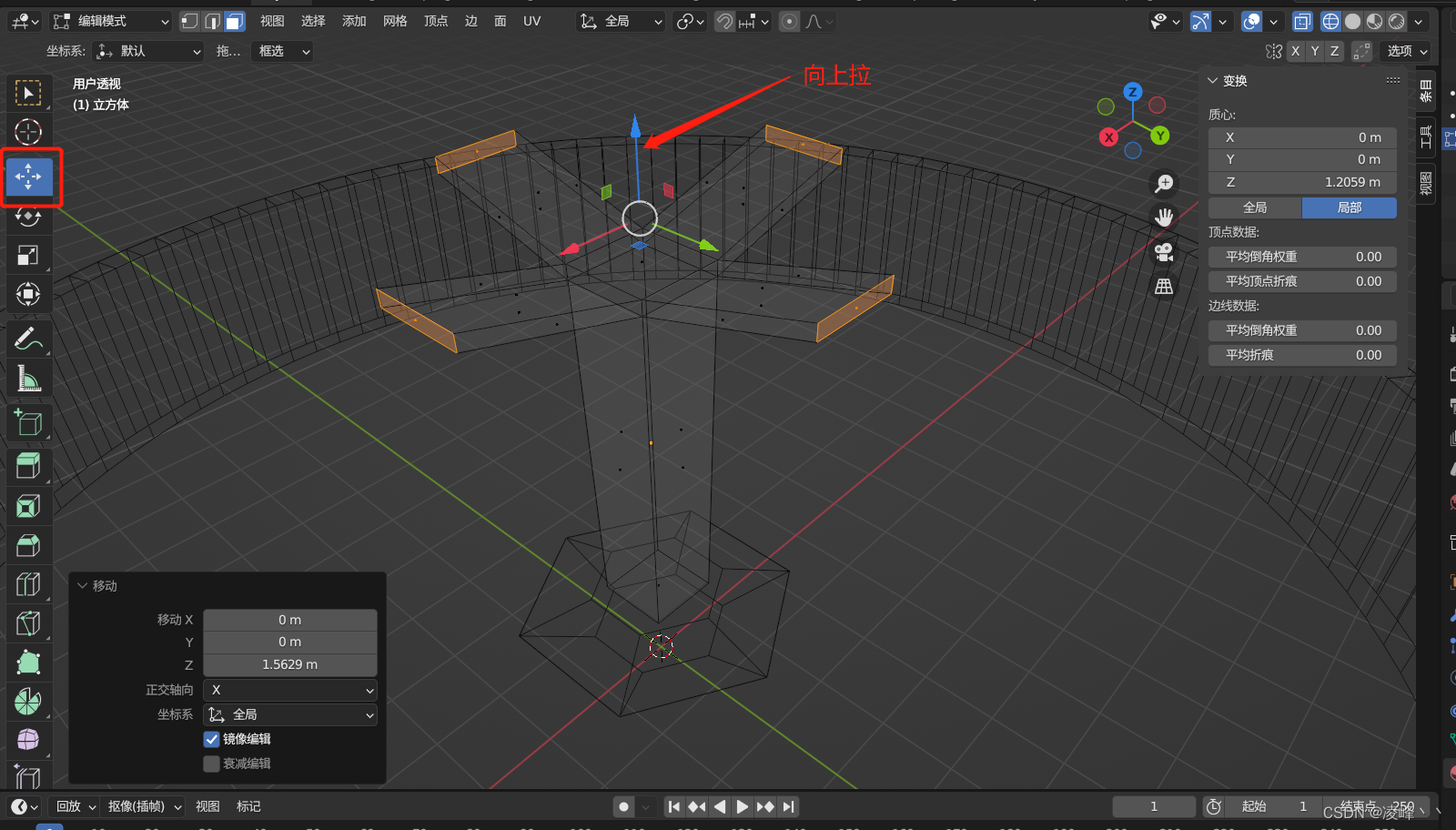The image size is (1456, 830).
Task: Open the 选择 menu
Action: click(313, 21)
